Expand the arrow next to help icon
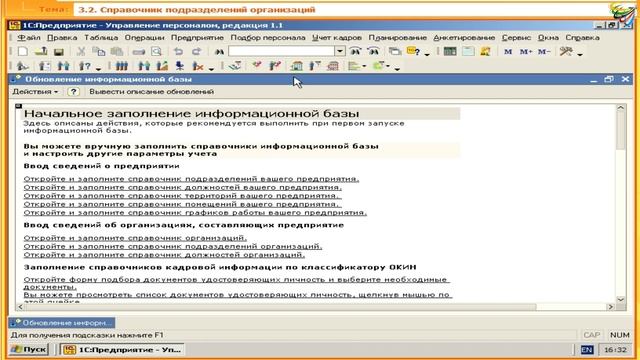The image size is (640, 360). coord(427,53)
